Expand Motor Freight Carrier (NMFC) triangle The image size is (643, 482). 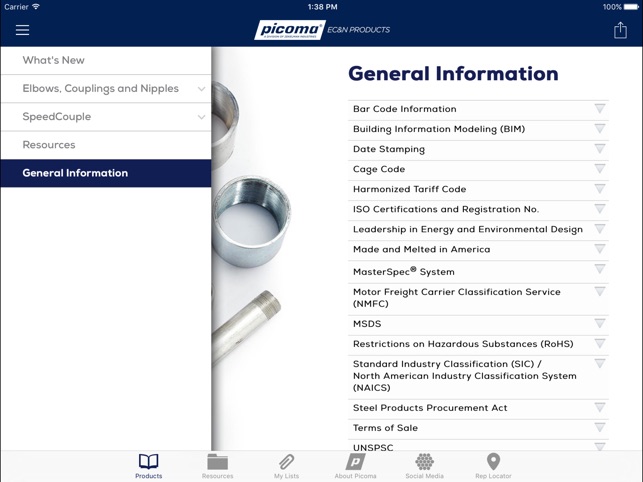click(x=600, y=292)
